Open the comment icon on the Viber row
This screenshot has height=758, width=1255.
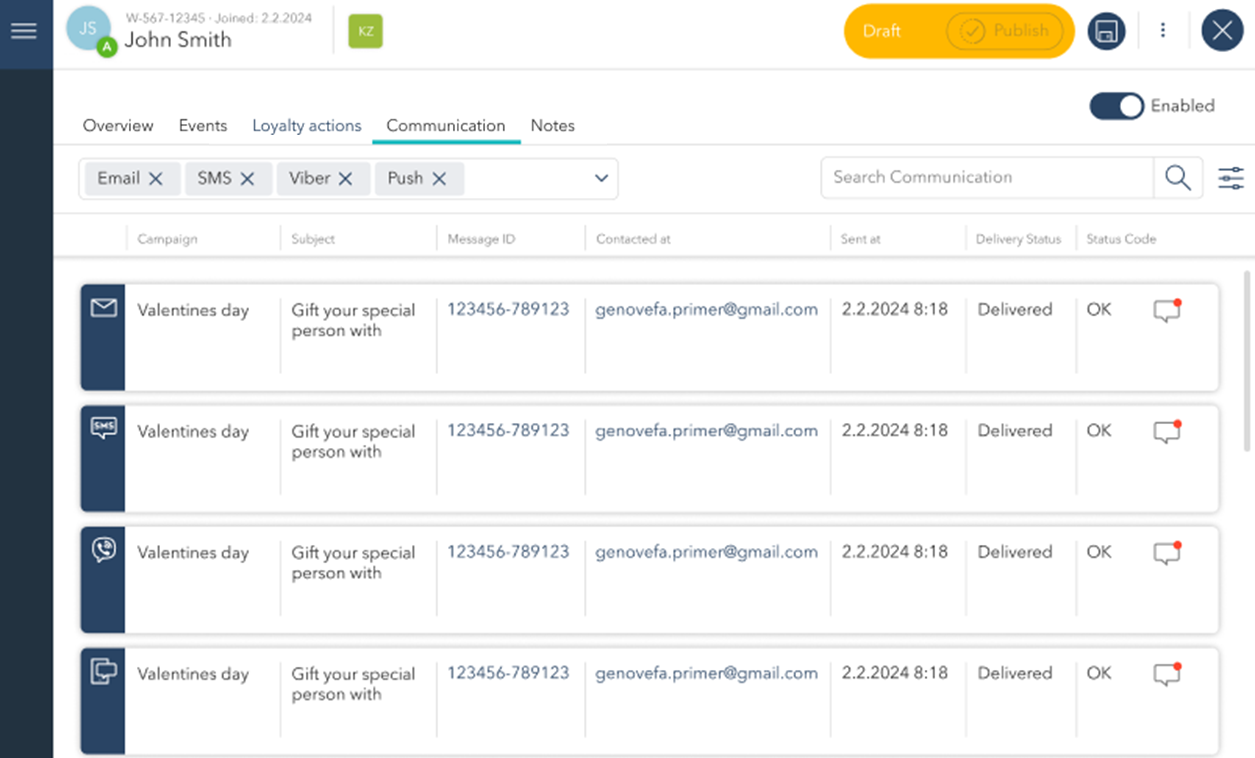pyautogui.click(x=1167, y=552)
